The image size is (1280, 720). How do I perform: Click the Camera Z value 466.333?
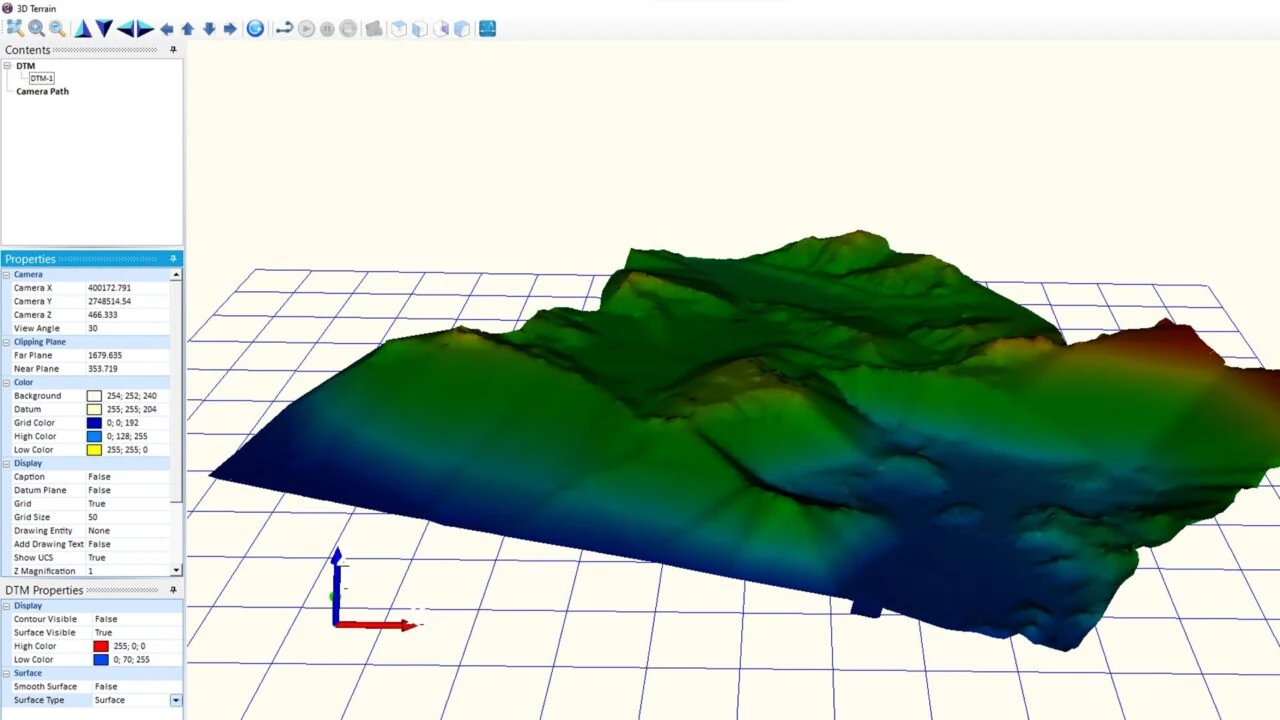tap(103, 315)
